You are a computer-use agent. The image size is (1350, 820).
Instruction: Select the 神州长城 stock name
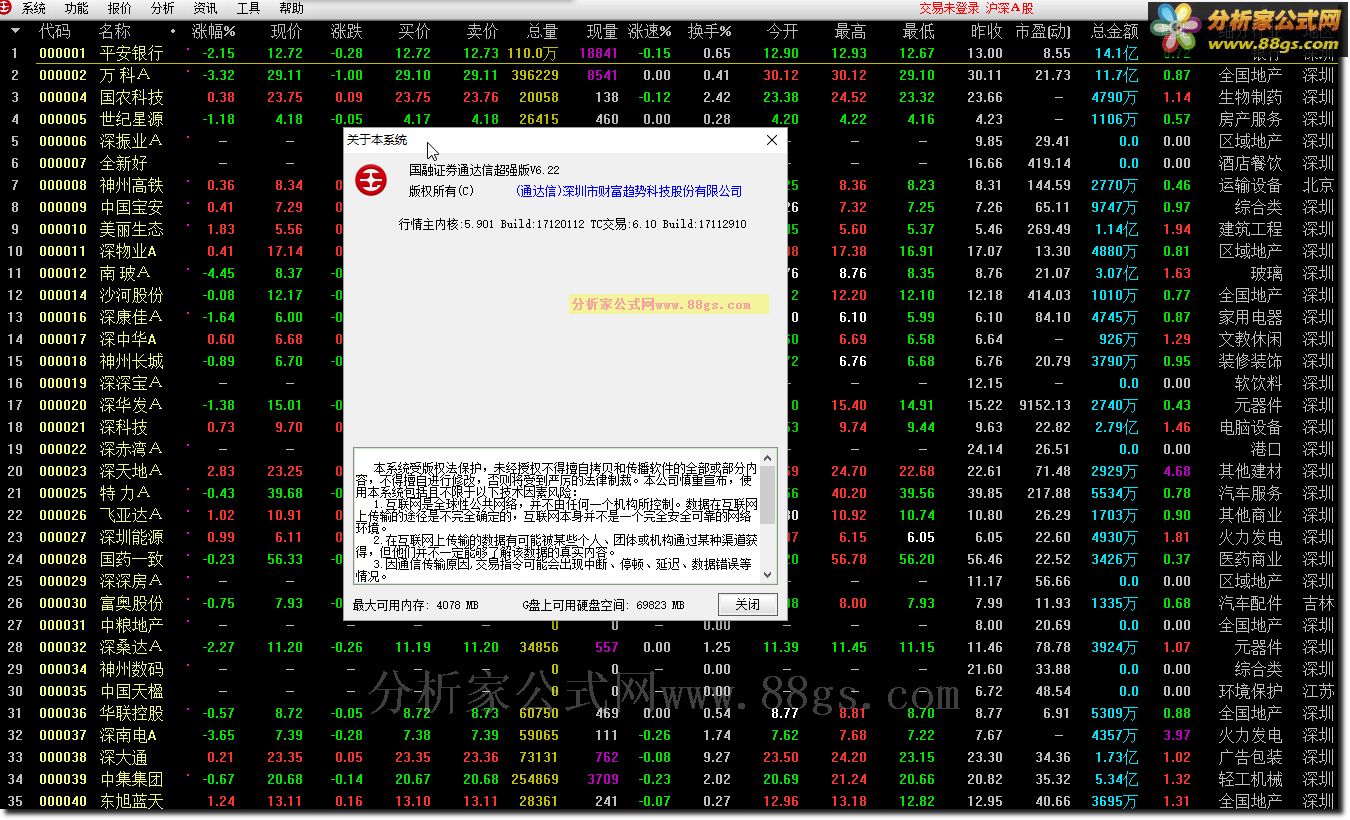point(131,361)
